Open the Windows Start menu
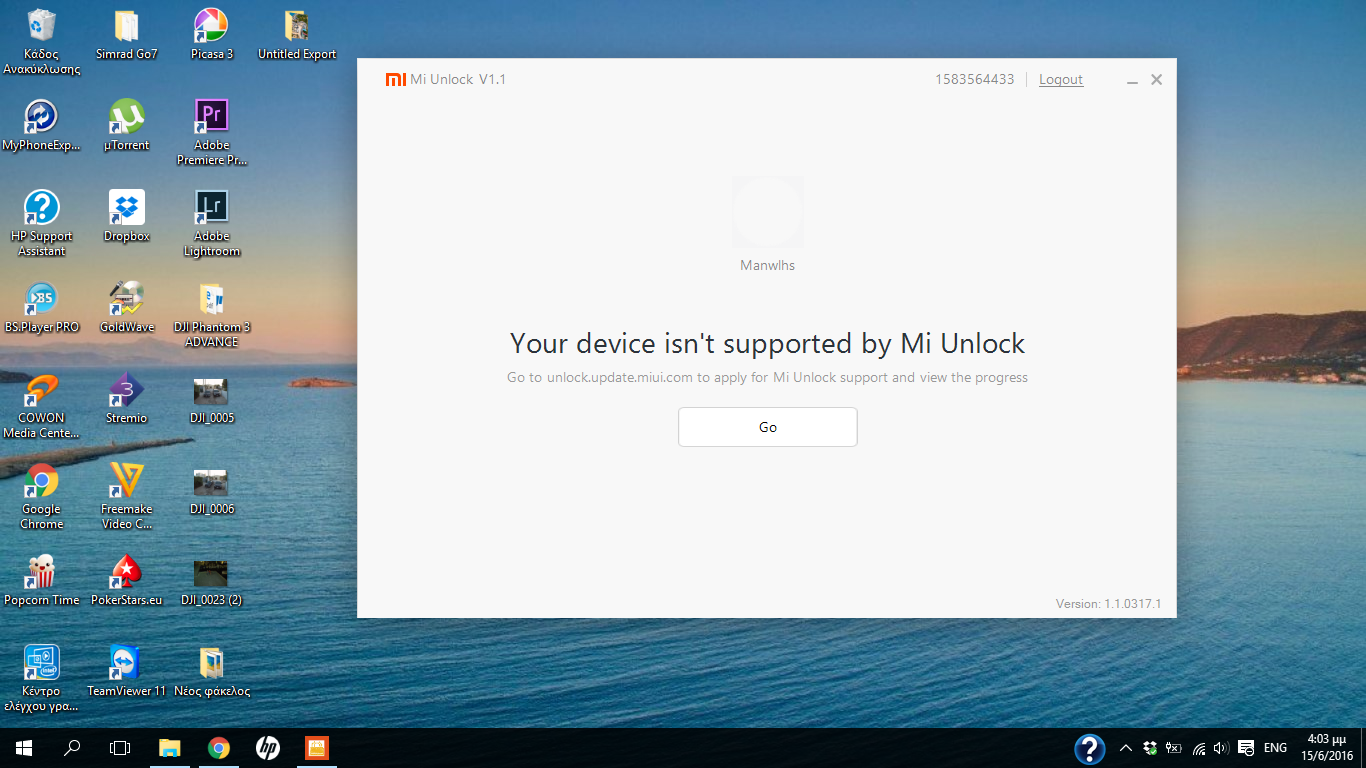Viewport: 1366px width, 768px height. [x=23, y=748]
